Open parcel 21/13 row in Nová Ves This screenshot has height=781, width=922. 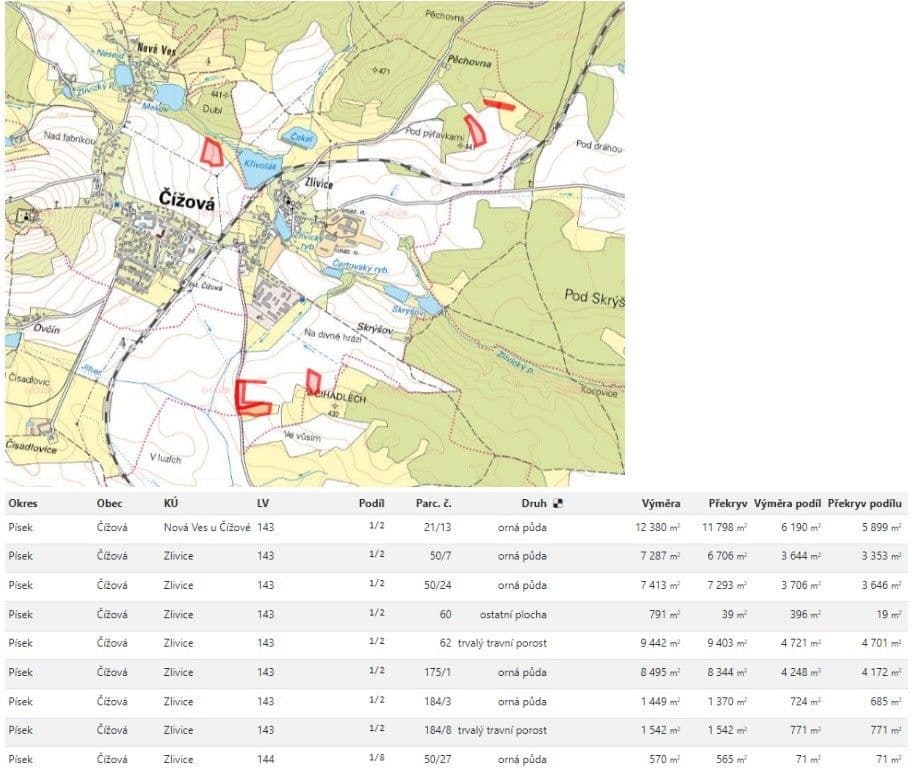tap(456, 528)
